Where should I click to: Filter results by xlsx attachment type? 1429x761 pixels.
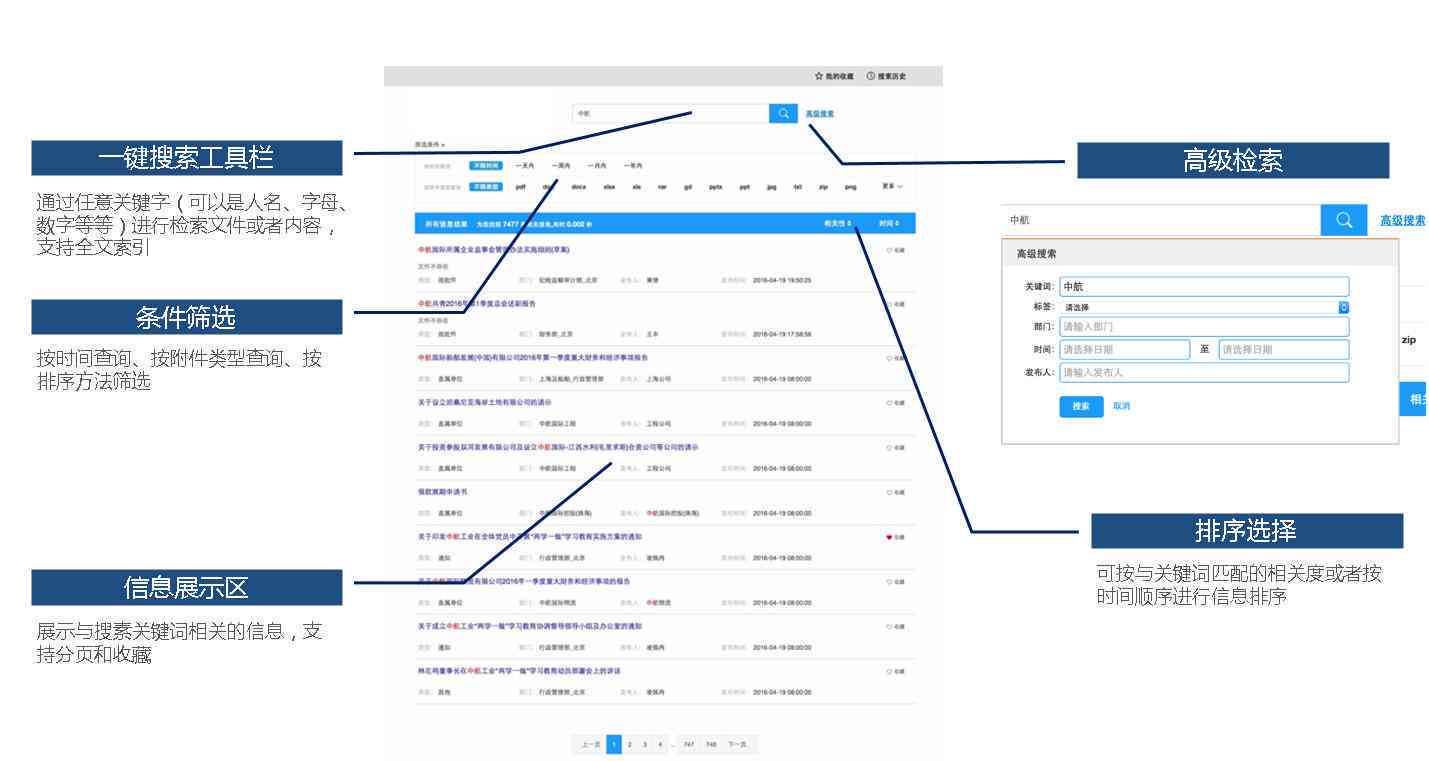coord(609,186)
